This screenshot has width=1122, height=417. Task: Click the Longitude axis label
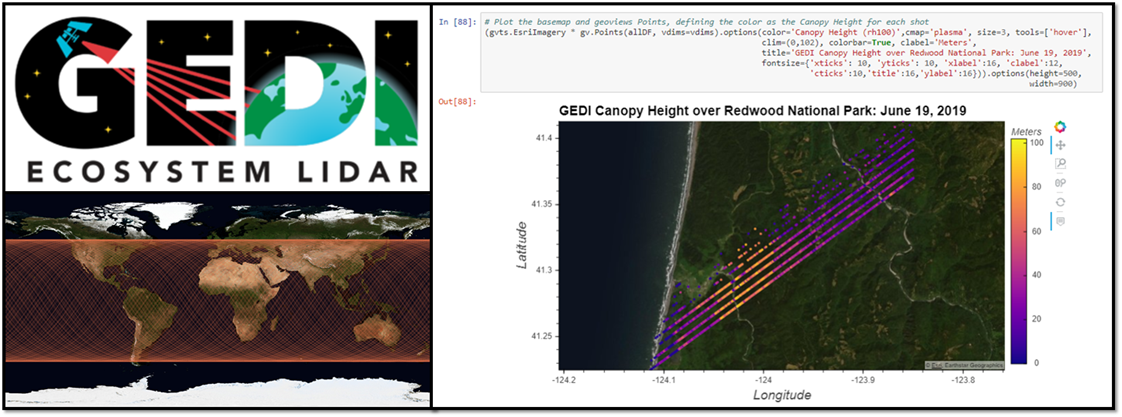click(x=782, y=394)
